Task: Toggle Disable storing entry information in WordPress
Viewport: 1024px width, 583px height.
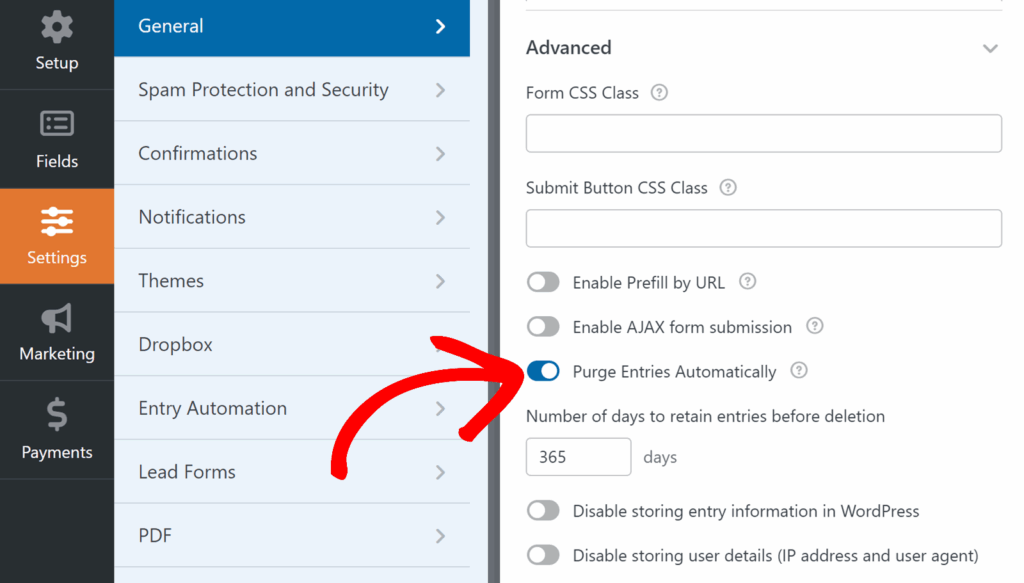Action: coord(543,511)
